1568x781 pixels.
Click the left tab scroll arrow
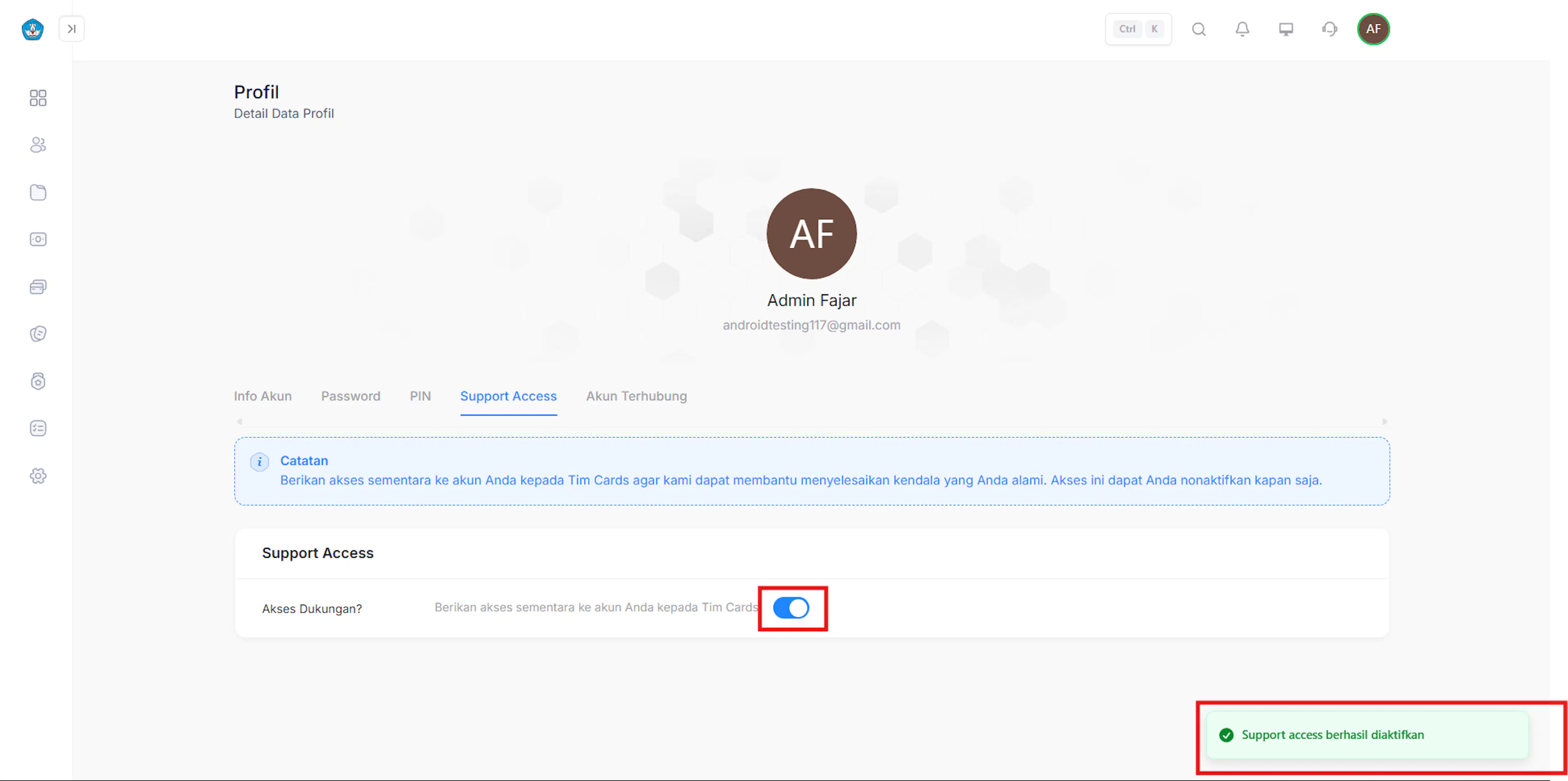pyautogui.click(x=240, y=421)
